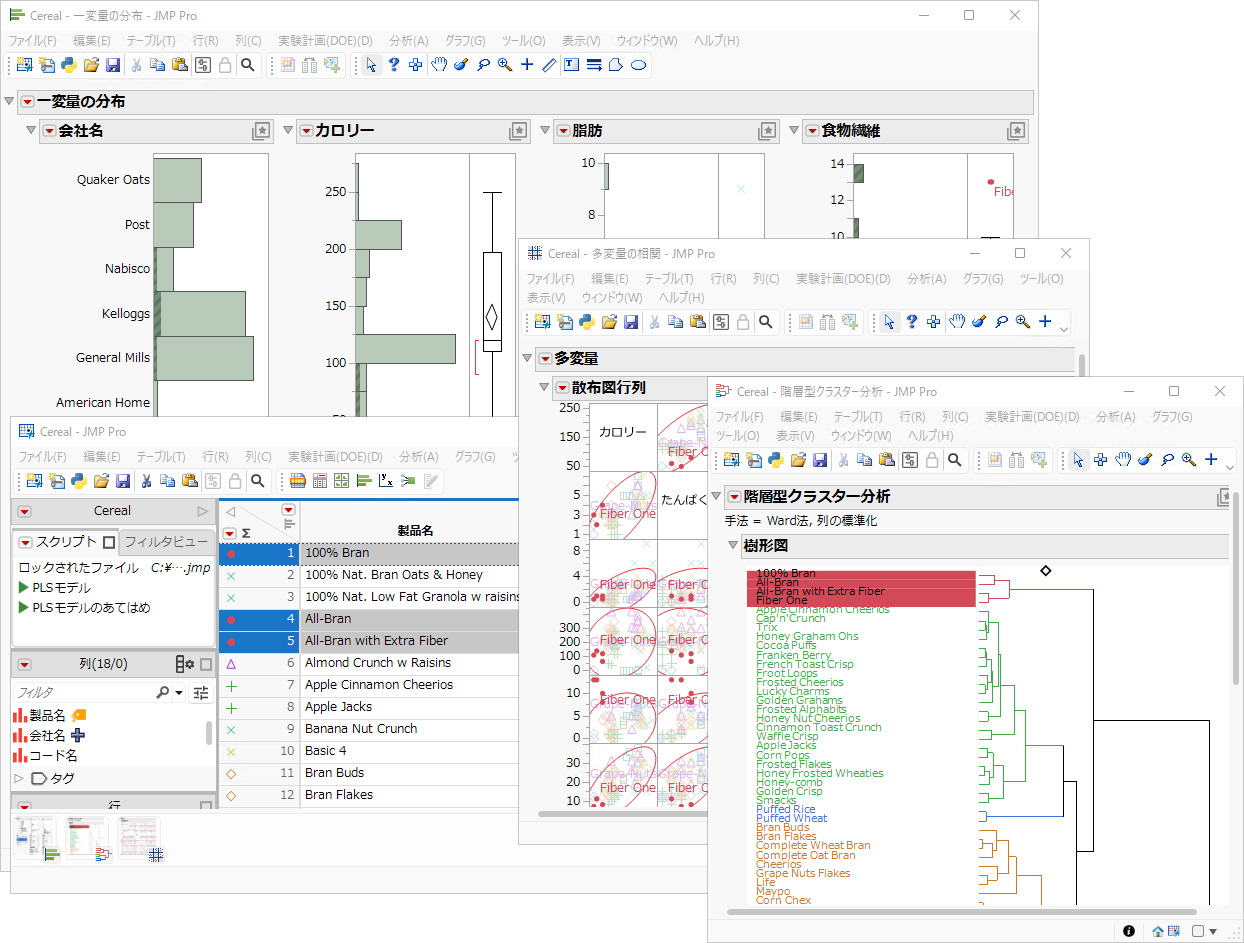The width and height of the screenshot is (1244, 943).
Task: Collapse the 一変量の分布 outline with gray triangle
Action: [9, 102]
